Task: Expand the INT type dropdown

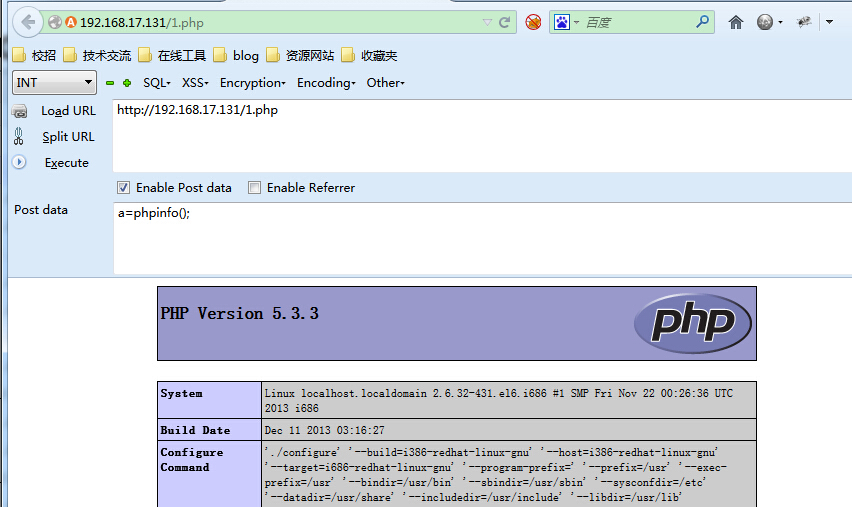Action: coord(54,83)
